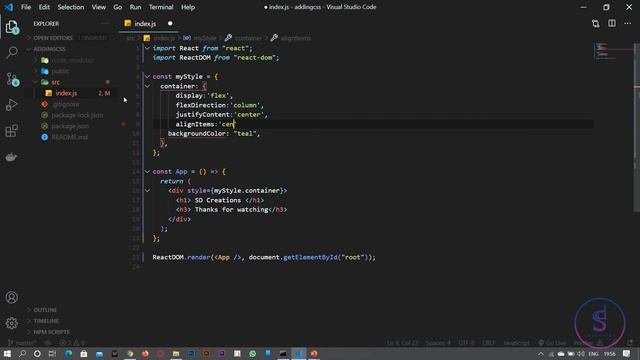This screenshot has height=360, width=640.
Task: Open the Run and Debug view
Action: 12,105
